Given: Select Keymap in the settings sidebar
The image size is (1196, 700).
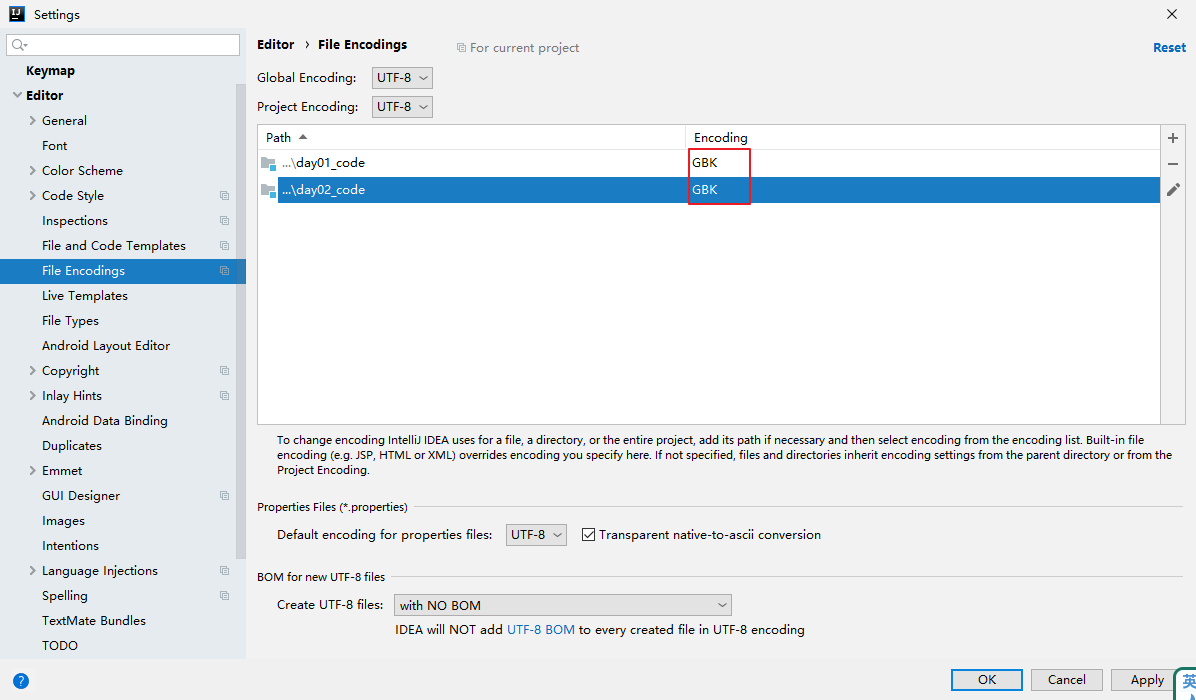Looking at the screenshot, I should 50,71.
